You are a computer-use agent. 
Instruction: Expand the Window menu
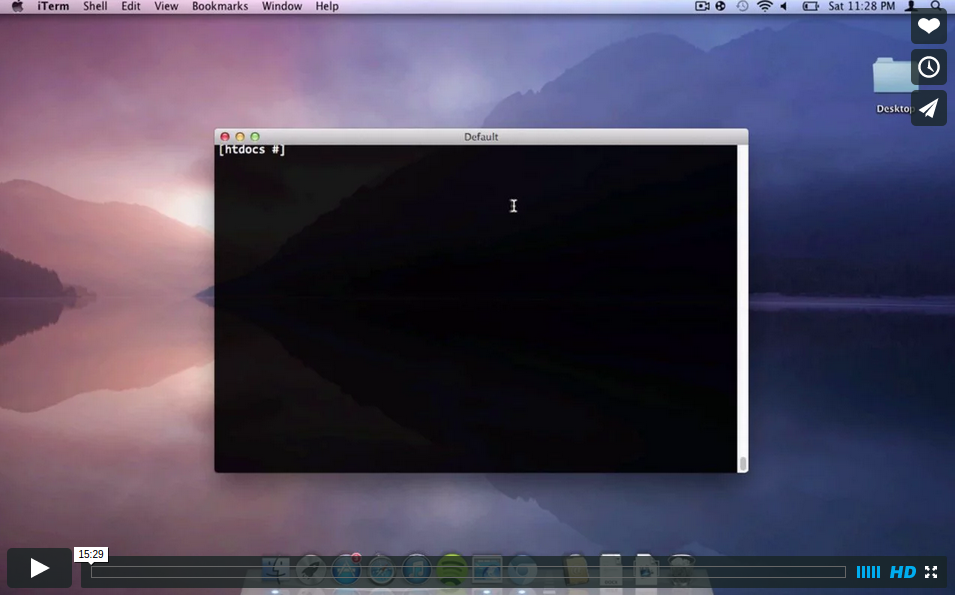point(282,6)
